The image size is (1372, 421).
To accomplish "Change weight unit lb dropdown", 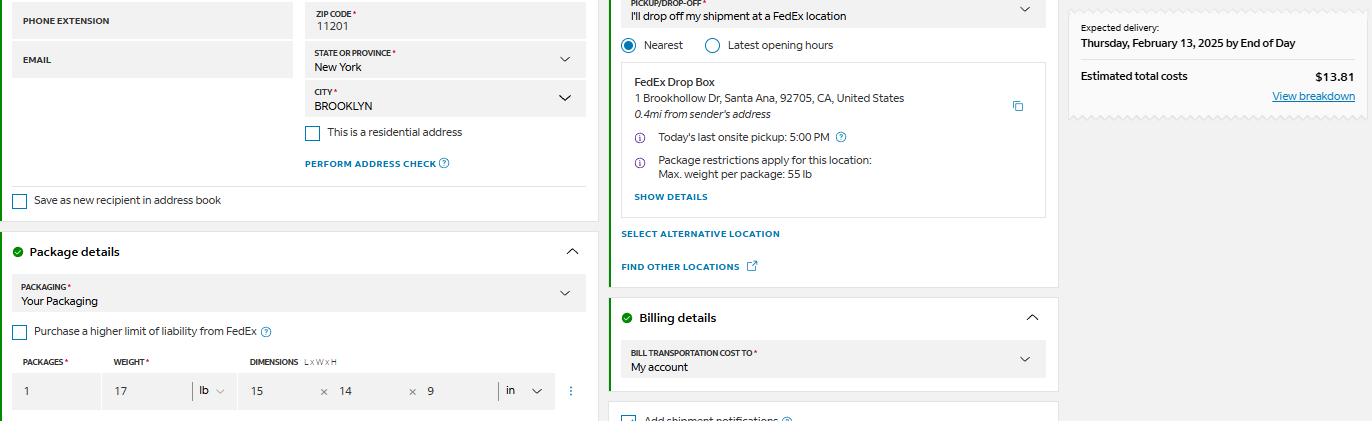I will (x=211, y=391).
